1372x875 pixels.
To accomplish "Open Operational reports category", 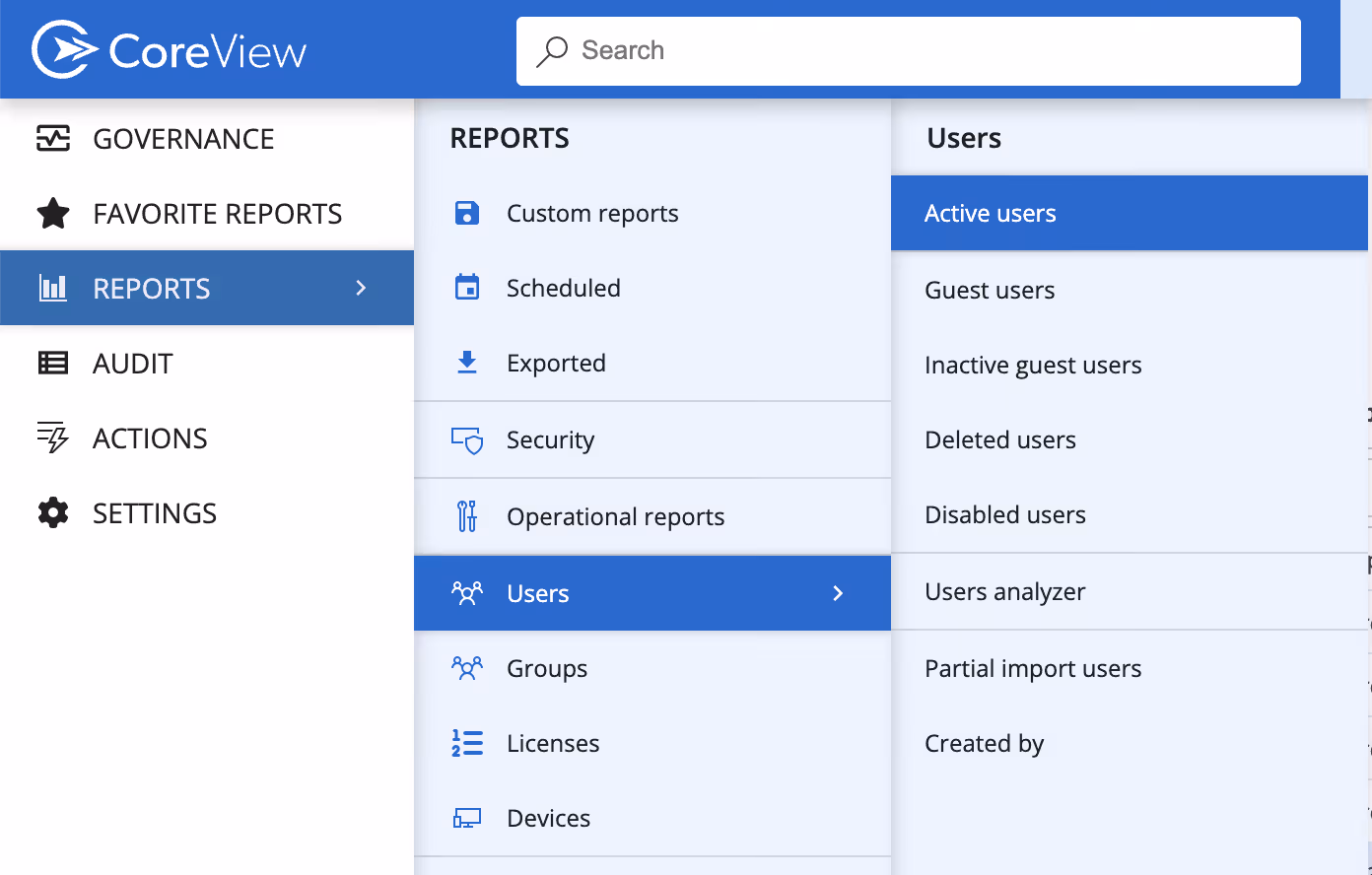I will [x=652, y=516].
